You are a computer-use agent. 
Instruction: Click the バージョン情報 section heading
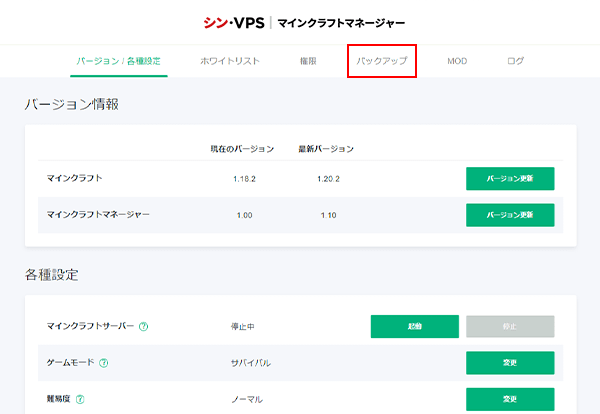(x=72, y=104)
